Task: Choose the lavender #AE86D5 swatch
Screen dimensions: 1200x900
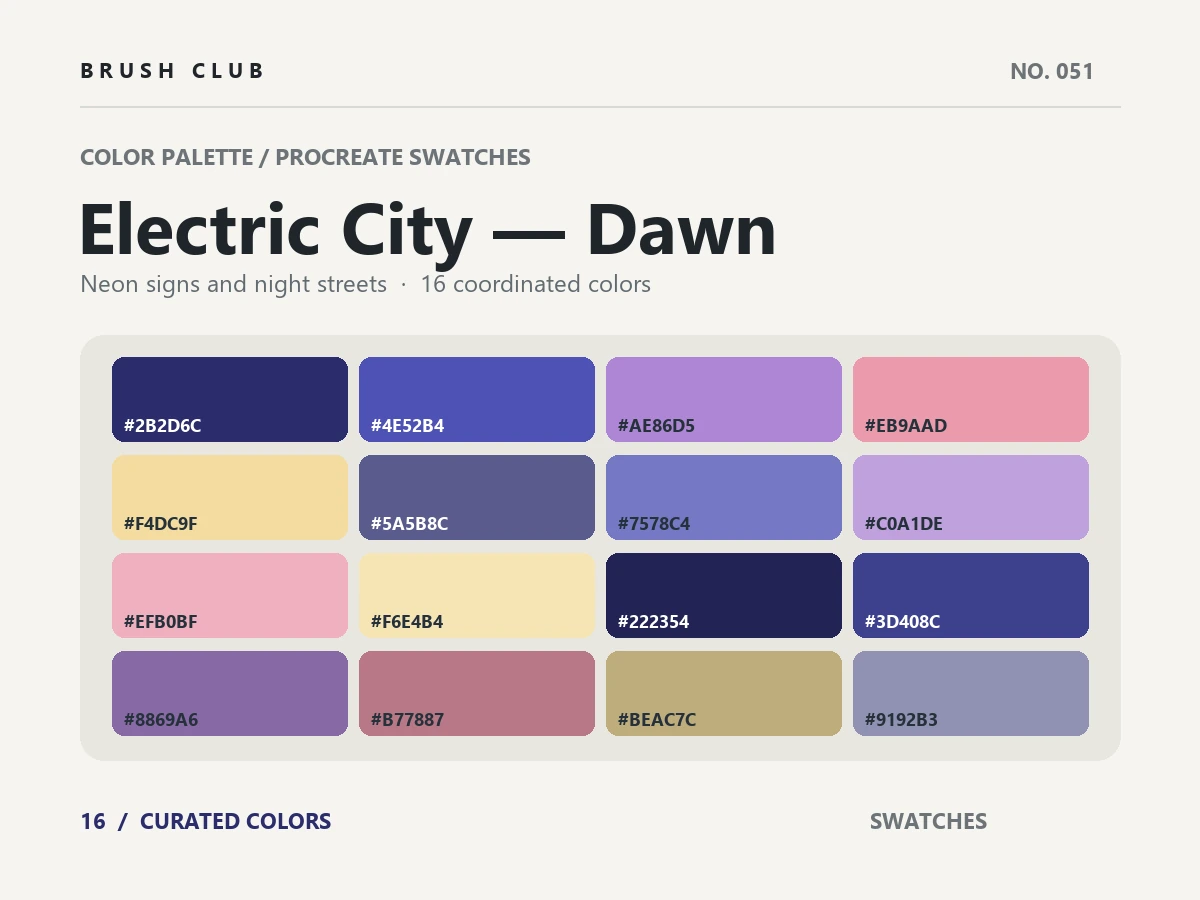Action: tap(724, 400)
